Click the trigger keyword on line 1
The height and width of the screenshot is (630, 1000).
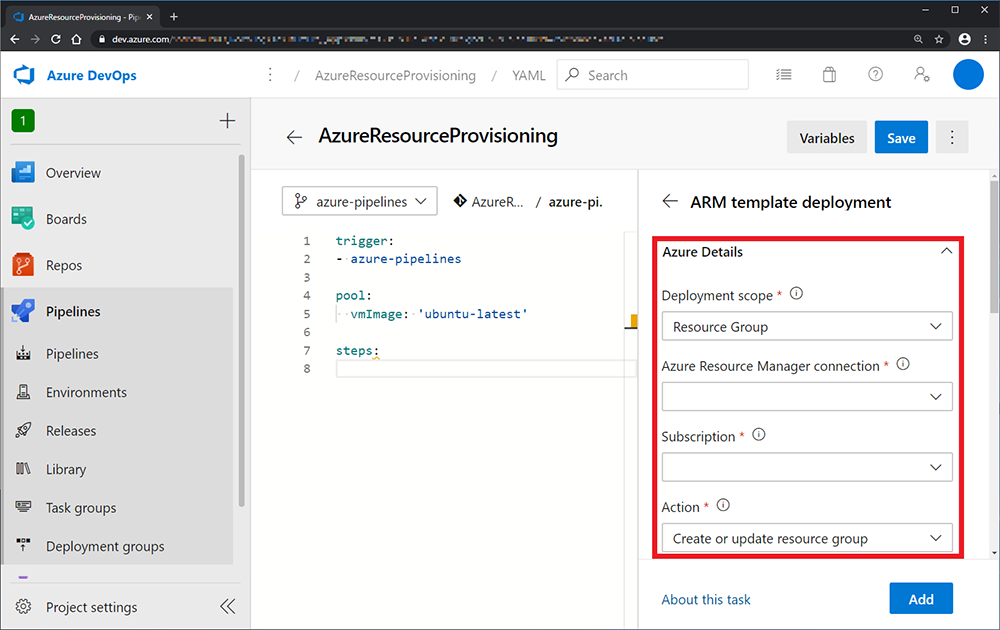pos(362,241)
